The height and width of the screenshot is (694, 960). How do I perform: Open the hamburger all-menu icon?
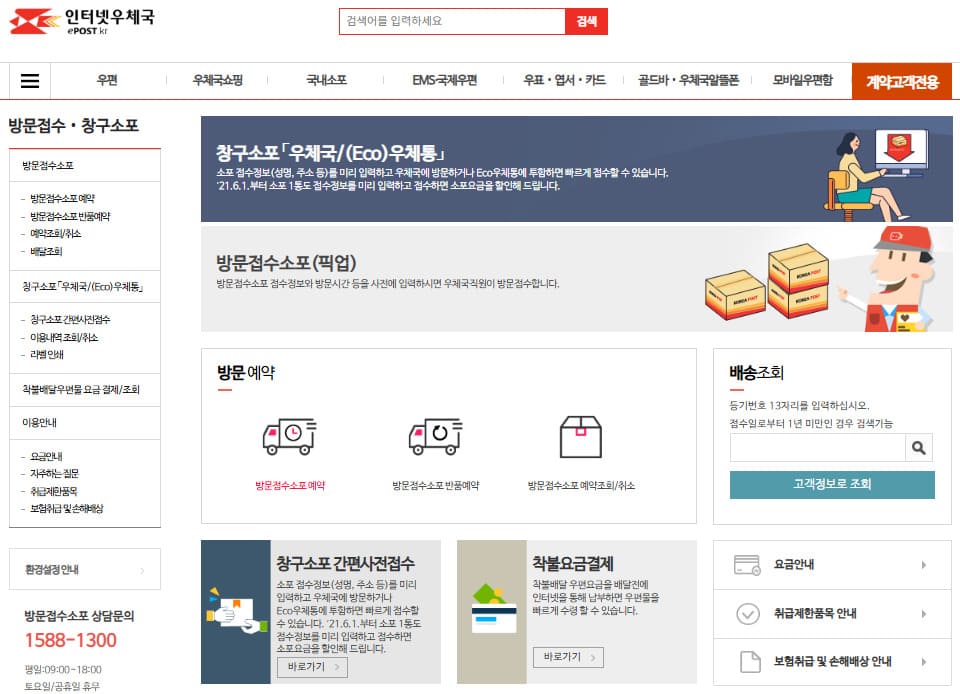30,81
